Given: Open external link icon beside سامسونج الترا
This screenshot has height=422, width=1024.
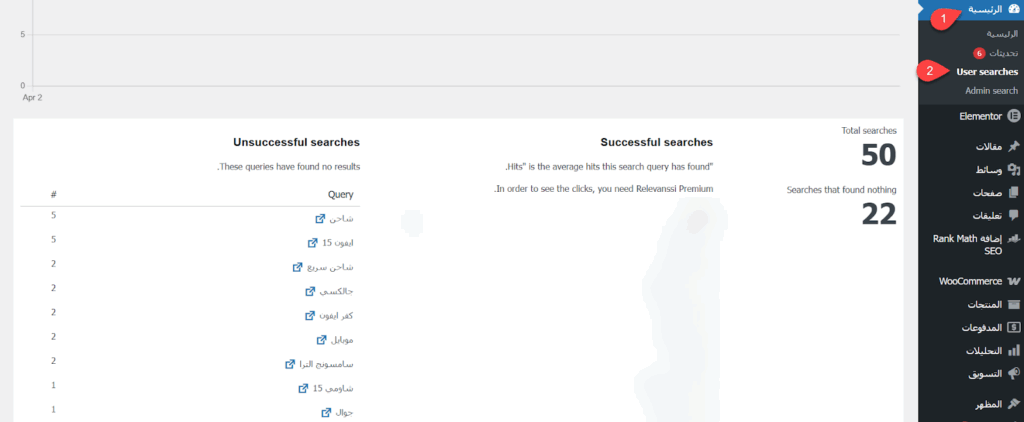Looking at the screenshot, I should [290, 364].
